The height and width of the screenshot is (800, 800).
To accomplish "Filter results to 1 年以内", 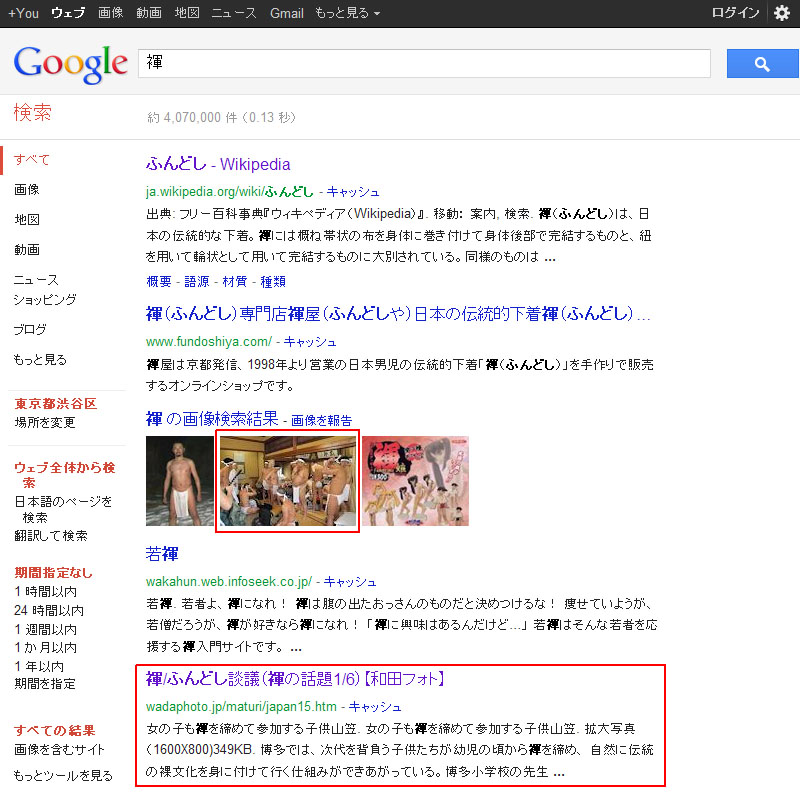I will point(39,666).
